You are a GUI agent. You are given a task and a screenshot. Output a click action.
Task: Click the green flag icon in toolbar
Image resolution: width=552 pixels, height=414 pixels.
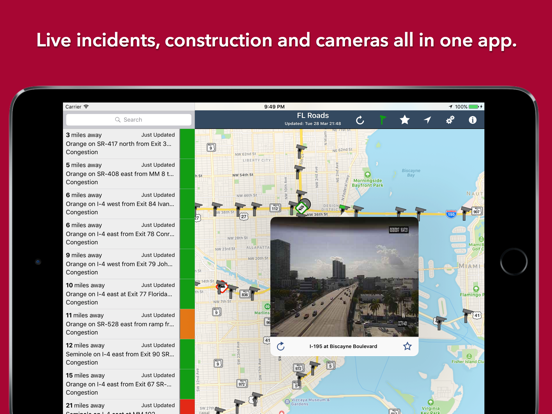[x=382, y=120]
